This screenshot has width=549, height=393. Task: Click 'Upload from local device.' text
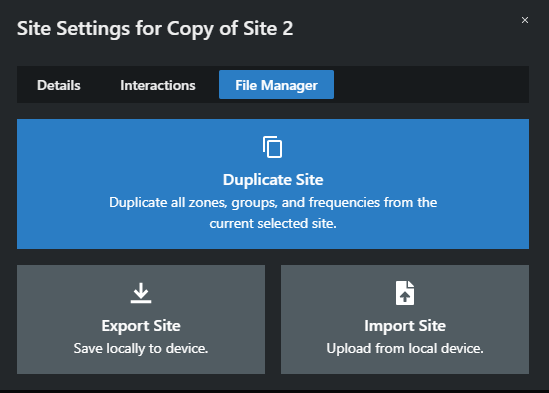coord(405,349)
